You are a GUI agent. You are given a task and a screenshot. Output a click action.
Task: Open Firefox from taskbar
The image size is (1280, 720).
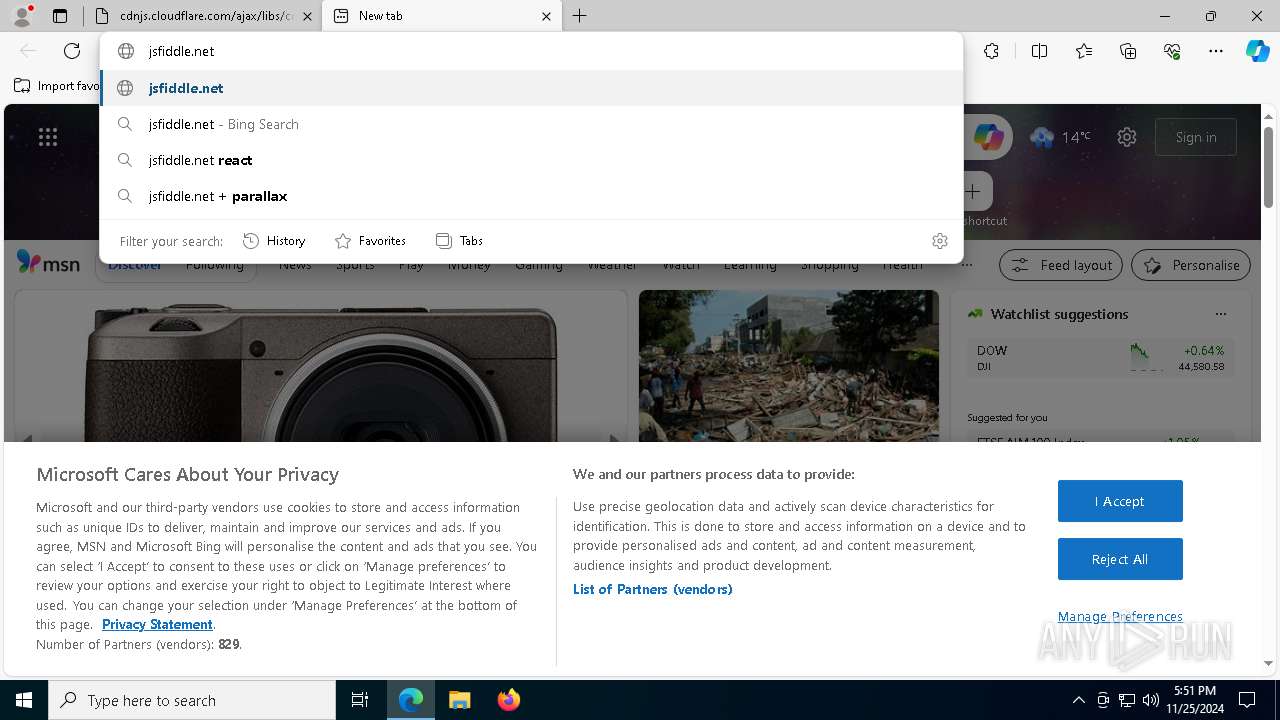click(x=508, y=700)
